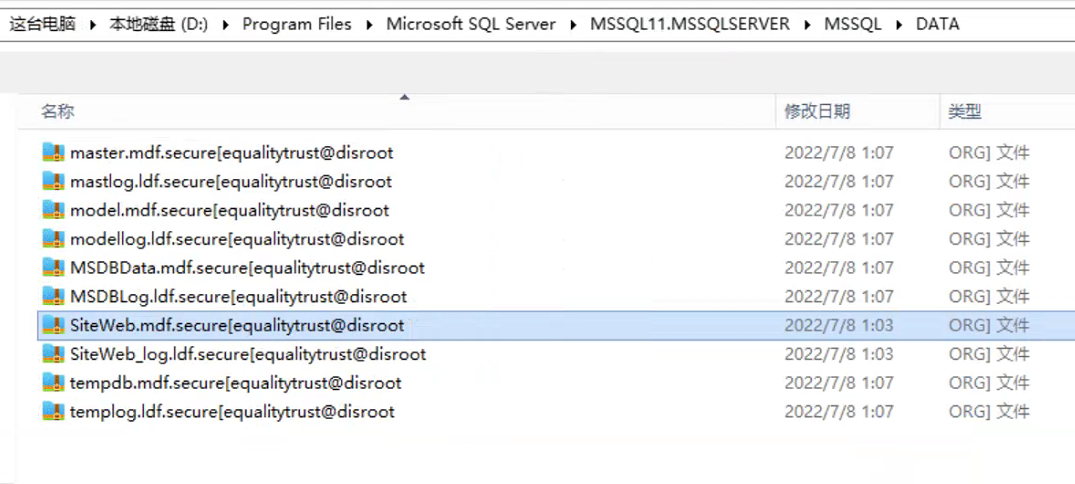
Task: Click the templog.ldf.secure file icon
Action: 53,412
